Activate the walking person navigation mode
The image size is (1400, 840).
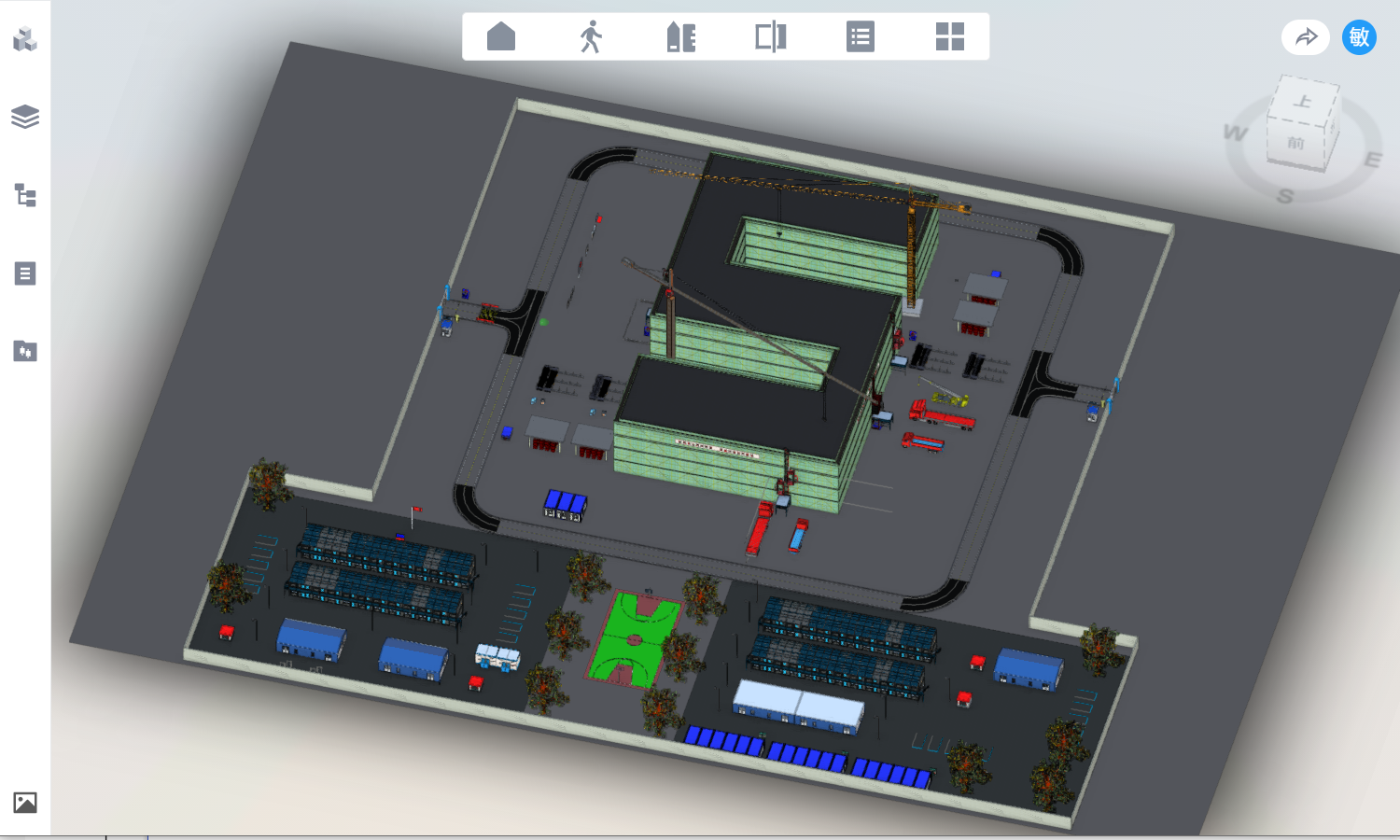(591, 37)
